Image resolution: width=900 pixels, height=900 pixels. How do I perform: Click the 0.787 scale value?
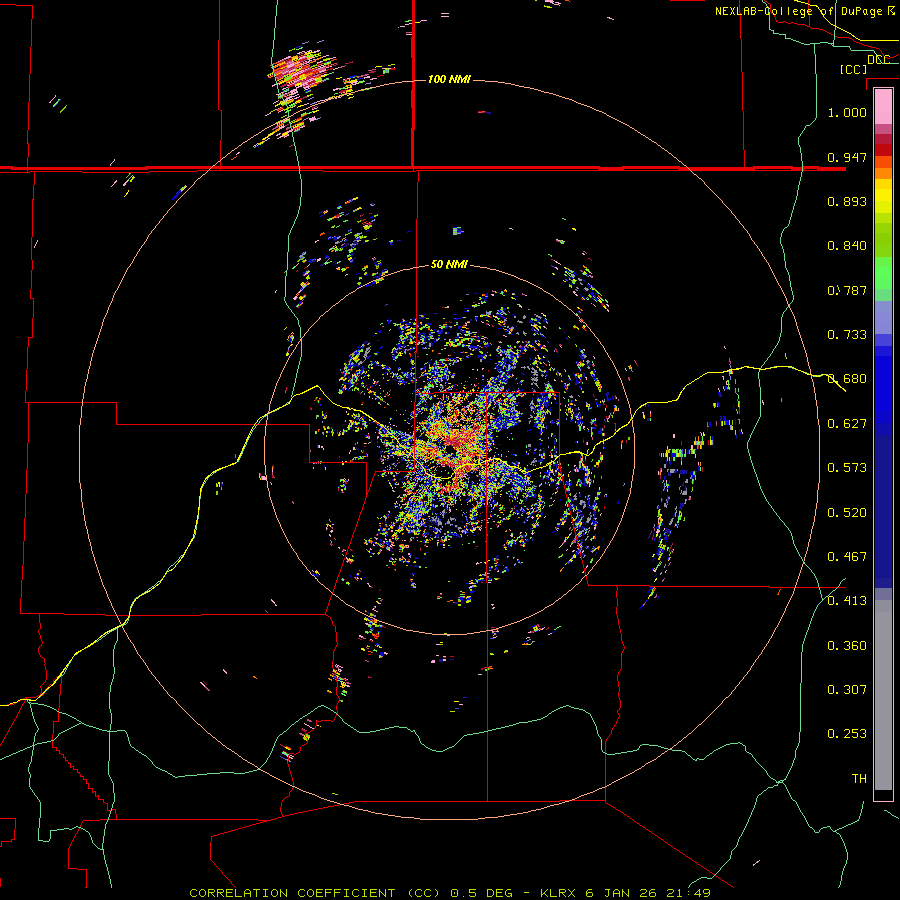[847, 290]
